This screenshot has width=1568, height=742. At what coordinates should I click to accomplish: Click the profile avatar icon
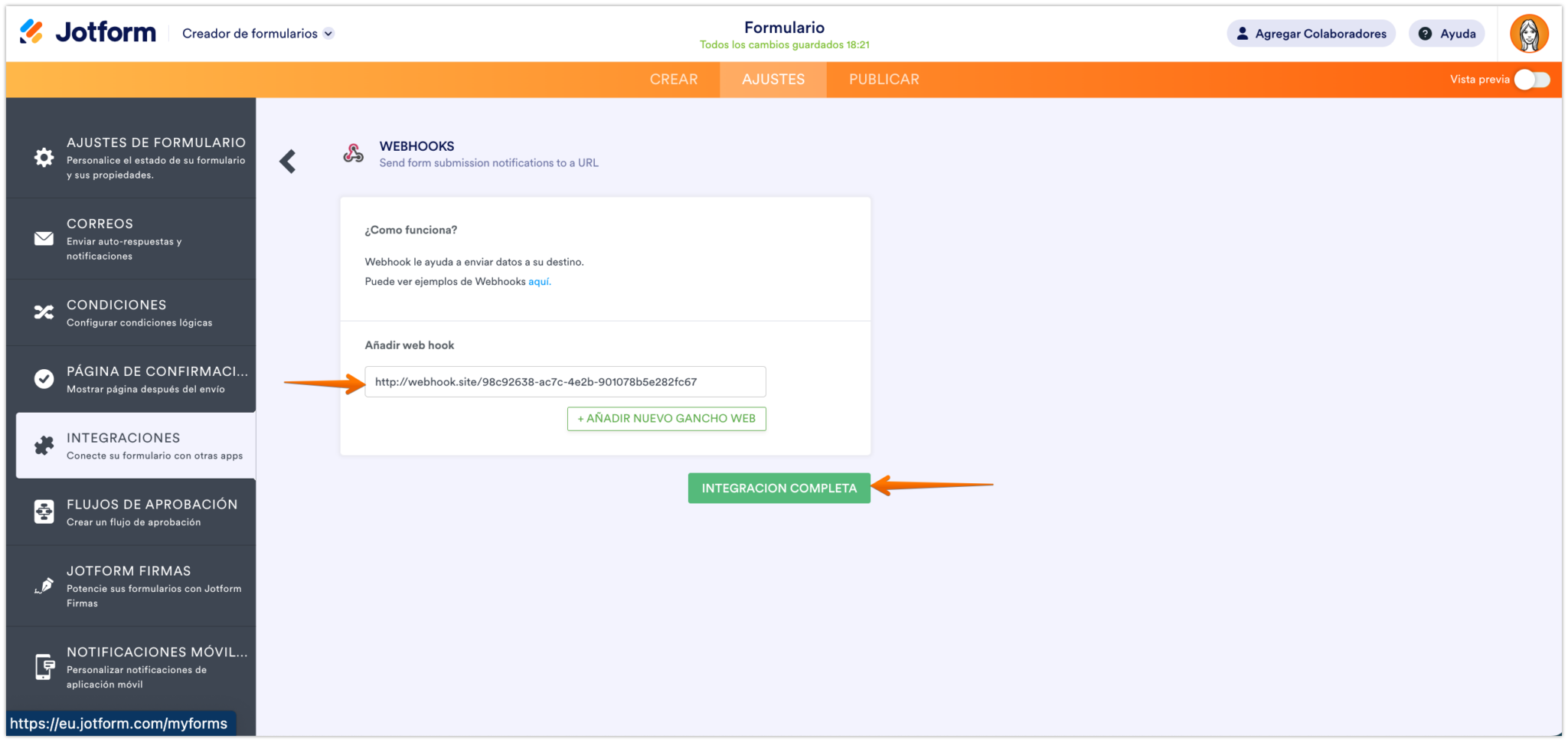tap(1529, 33)
